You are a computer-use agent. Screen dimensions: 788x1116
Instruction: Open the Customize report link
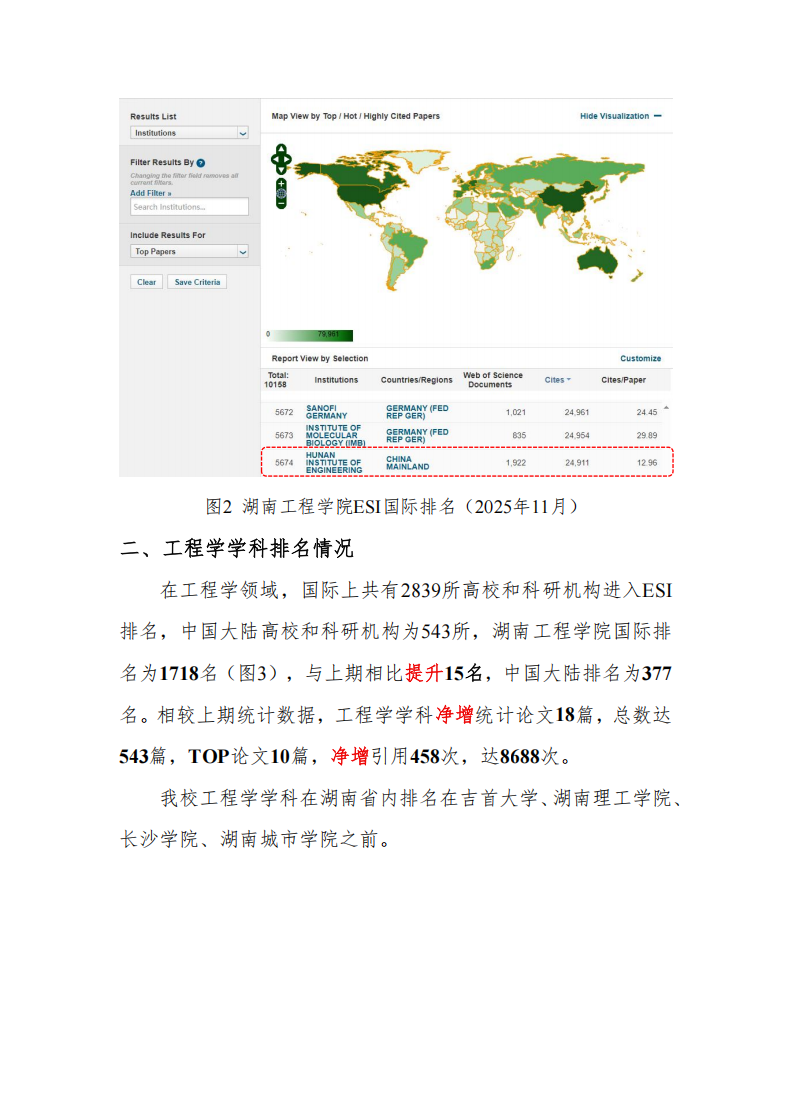point(640,358)
